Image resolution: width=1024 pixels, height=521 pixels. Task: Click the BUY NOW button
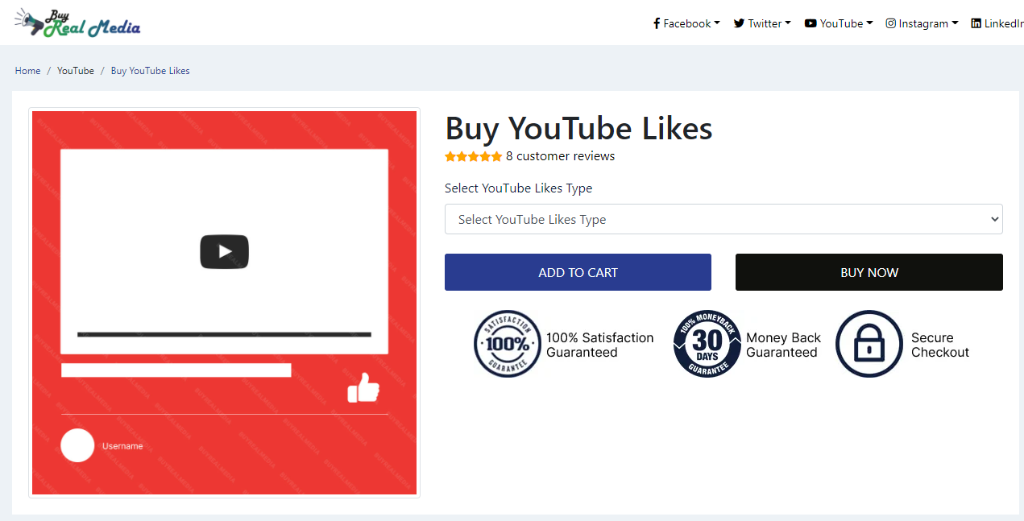click(x=869, y=272)
